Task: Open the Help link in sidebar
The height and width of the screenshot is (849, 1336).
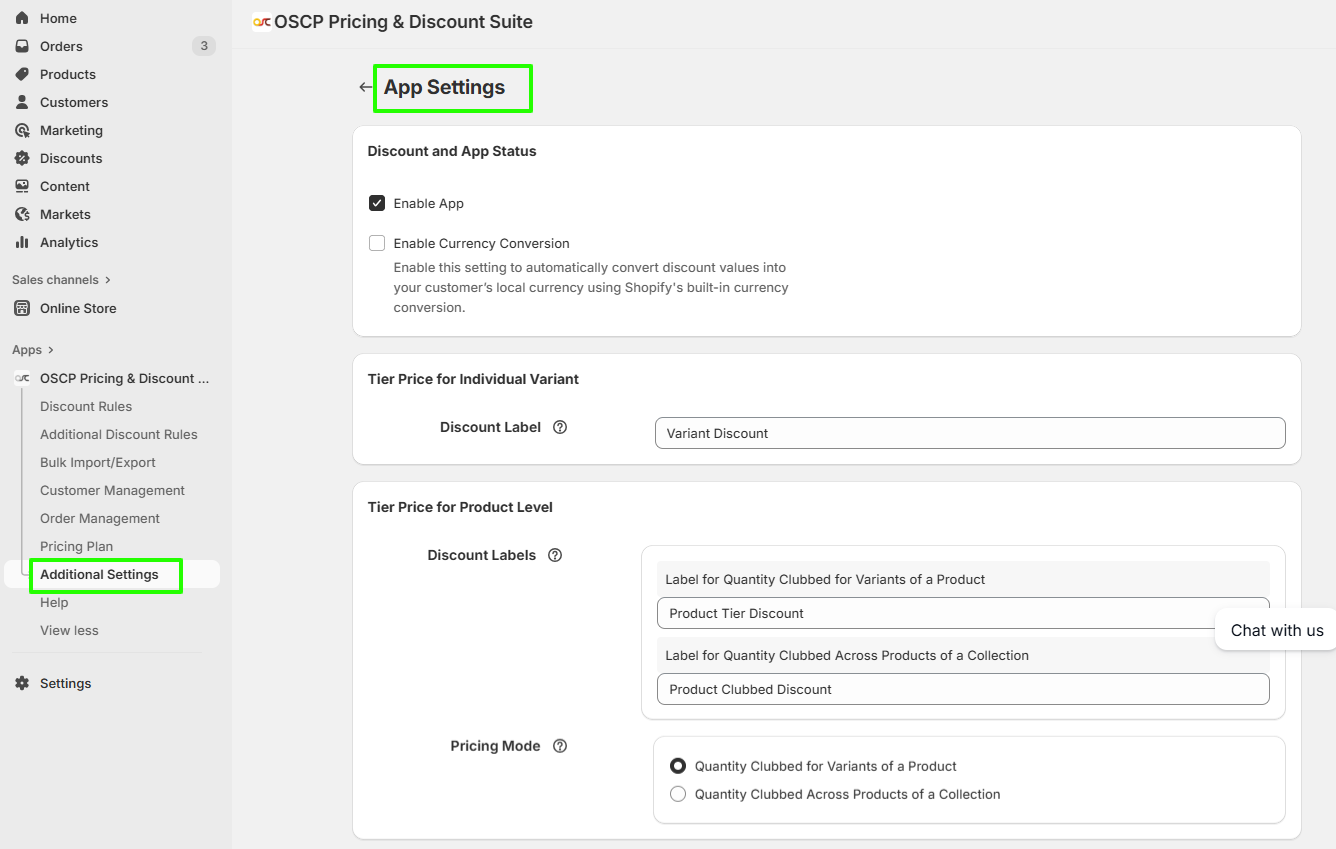Action: (x=54, y=602)
